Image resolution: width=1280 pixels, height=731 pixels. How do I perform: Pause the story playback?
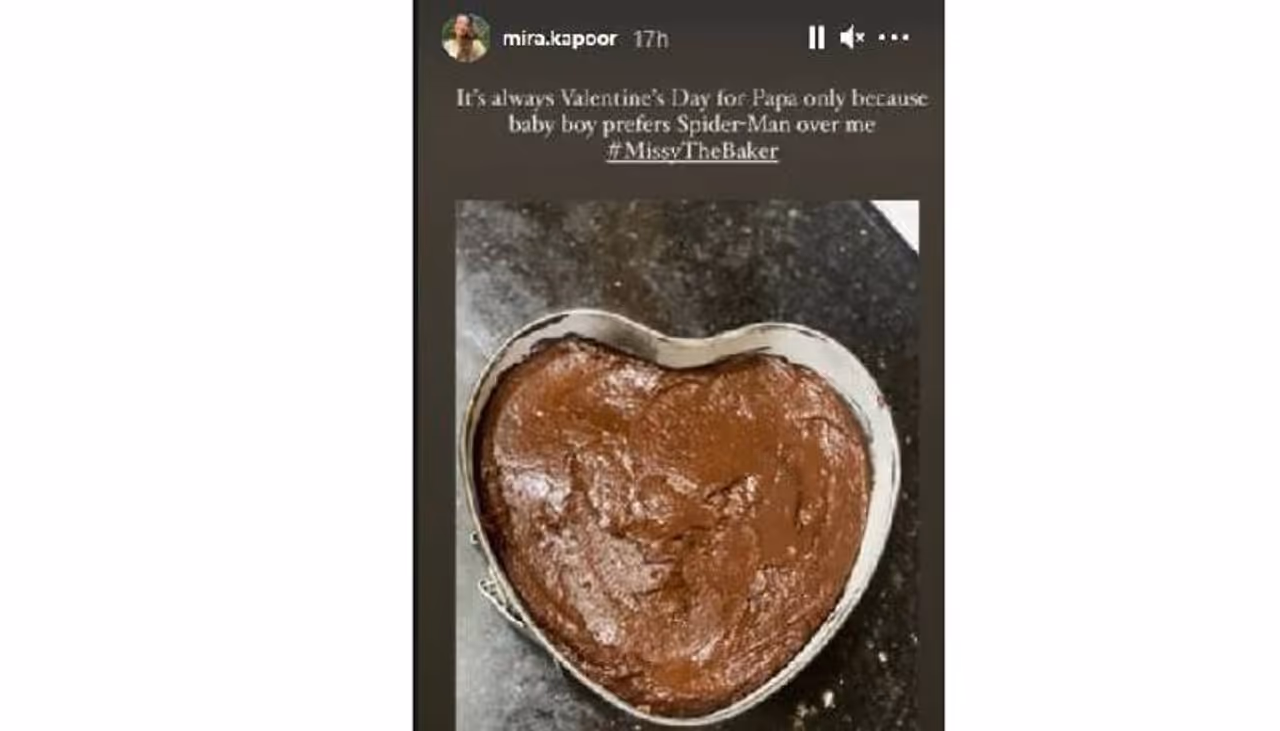point(816,38)
